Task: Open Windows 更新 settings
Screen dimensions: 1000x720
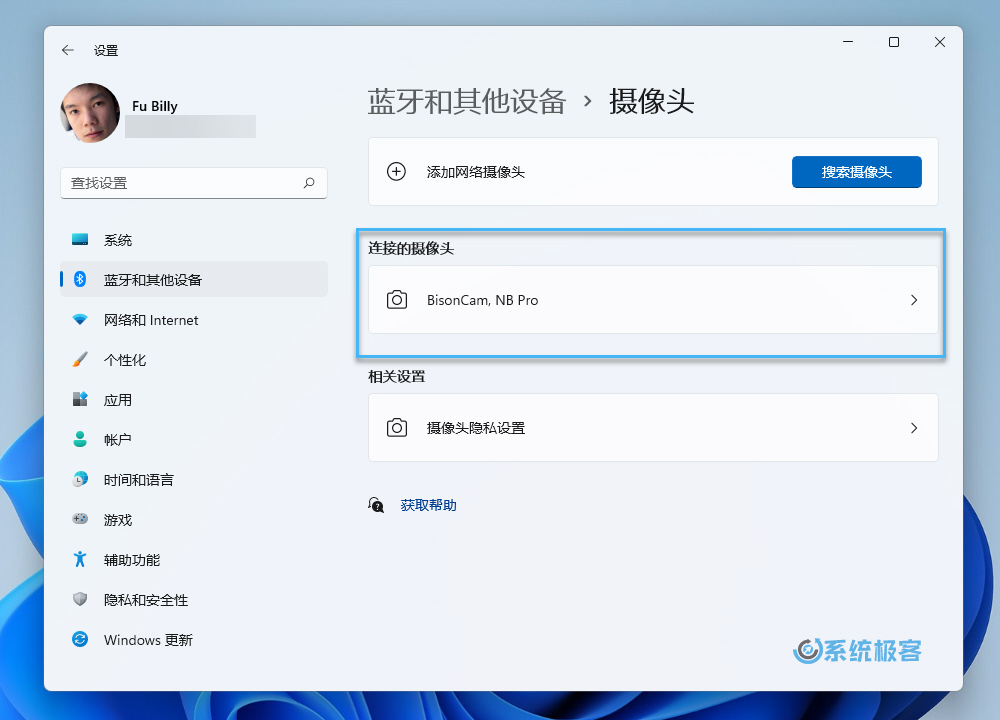Action: 194,640
